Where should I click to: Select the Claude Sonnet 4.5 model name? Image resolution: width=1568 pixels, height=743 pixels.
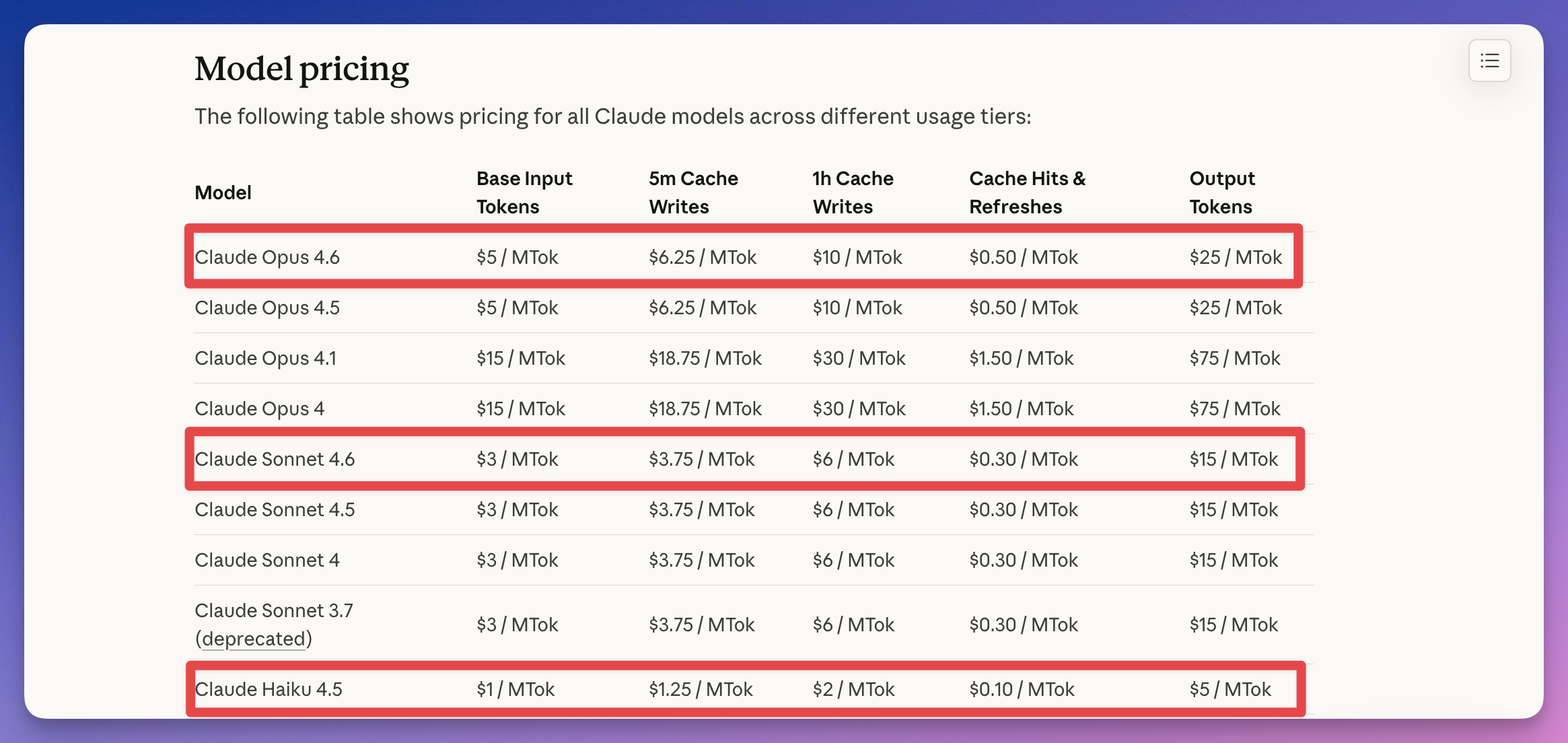tap(275, 509)
